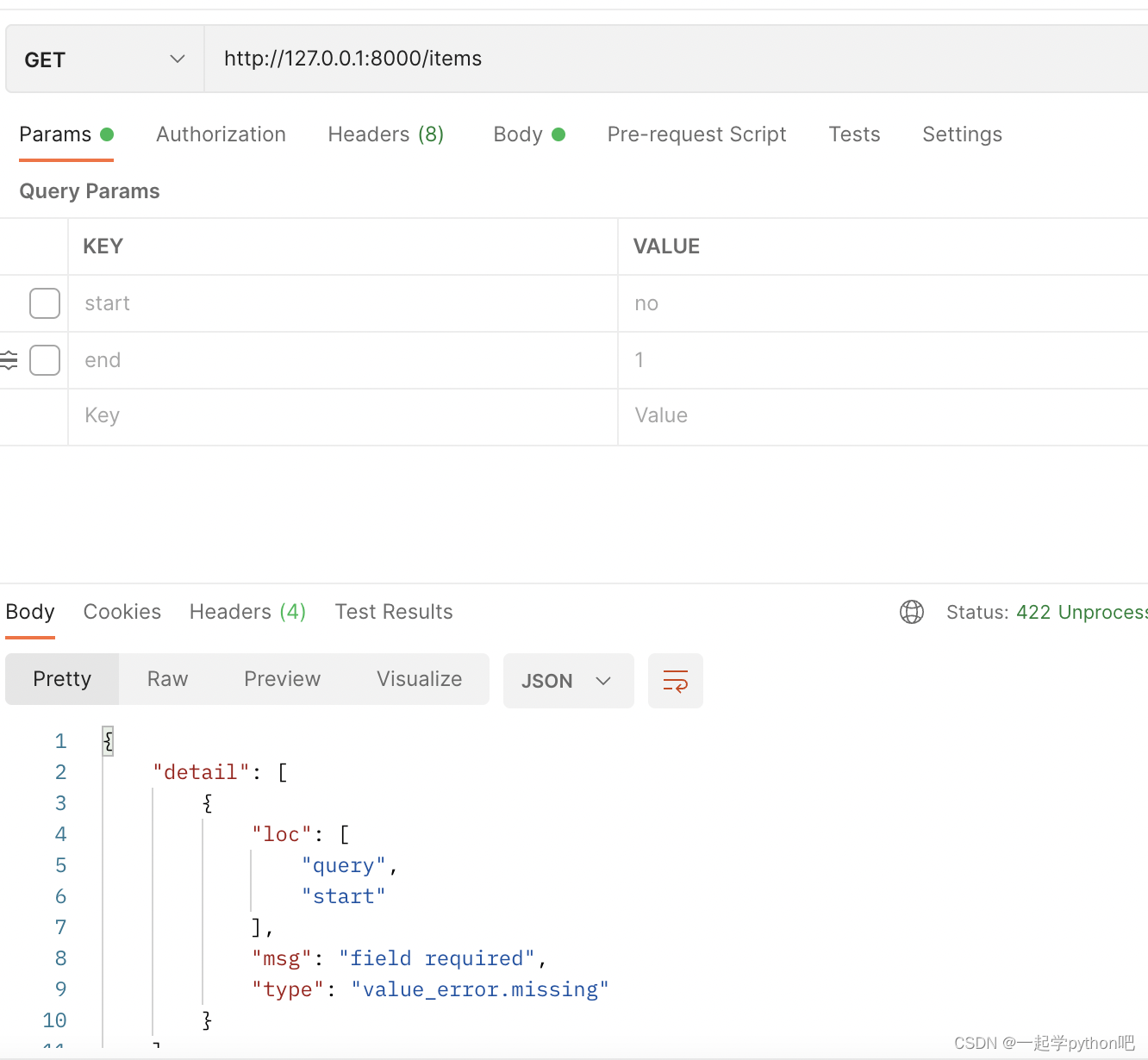Click response line number 10
1148x1060 pixels.
click(x=54, y=1020)
